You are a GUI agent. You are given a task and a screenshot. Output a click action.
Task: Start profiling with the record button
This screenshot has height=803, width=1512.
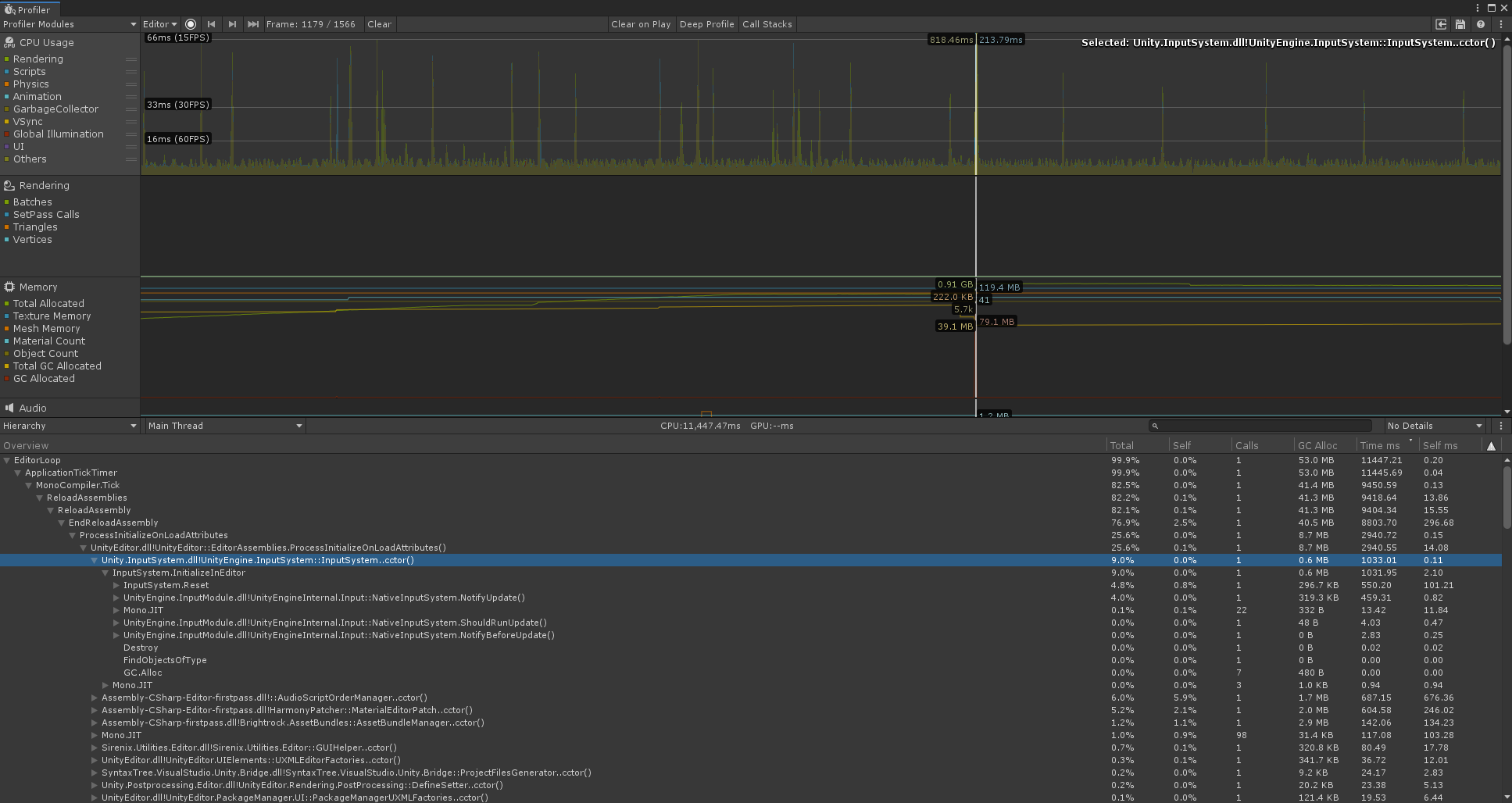click(191, 24)
